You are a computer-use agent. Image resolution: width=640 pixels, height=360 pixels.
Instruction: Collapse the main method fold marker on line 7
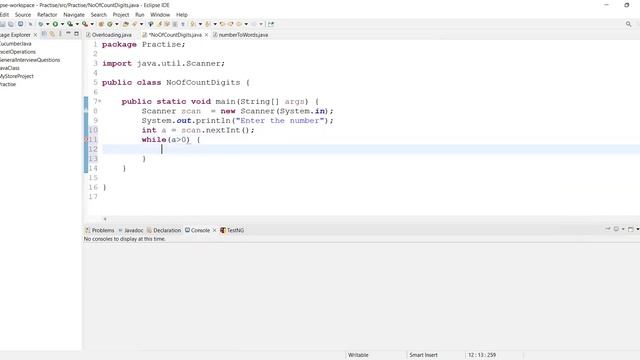click(100, 101)
